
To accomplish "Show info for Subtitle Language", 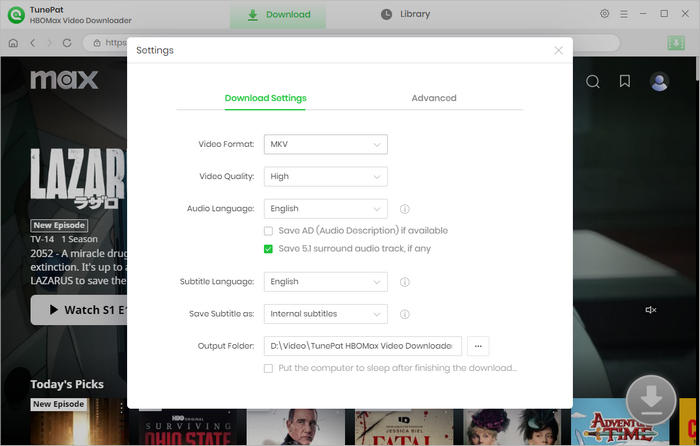I will click(404, 282).
